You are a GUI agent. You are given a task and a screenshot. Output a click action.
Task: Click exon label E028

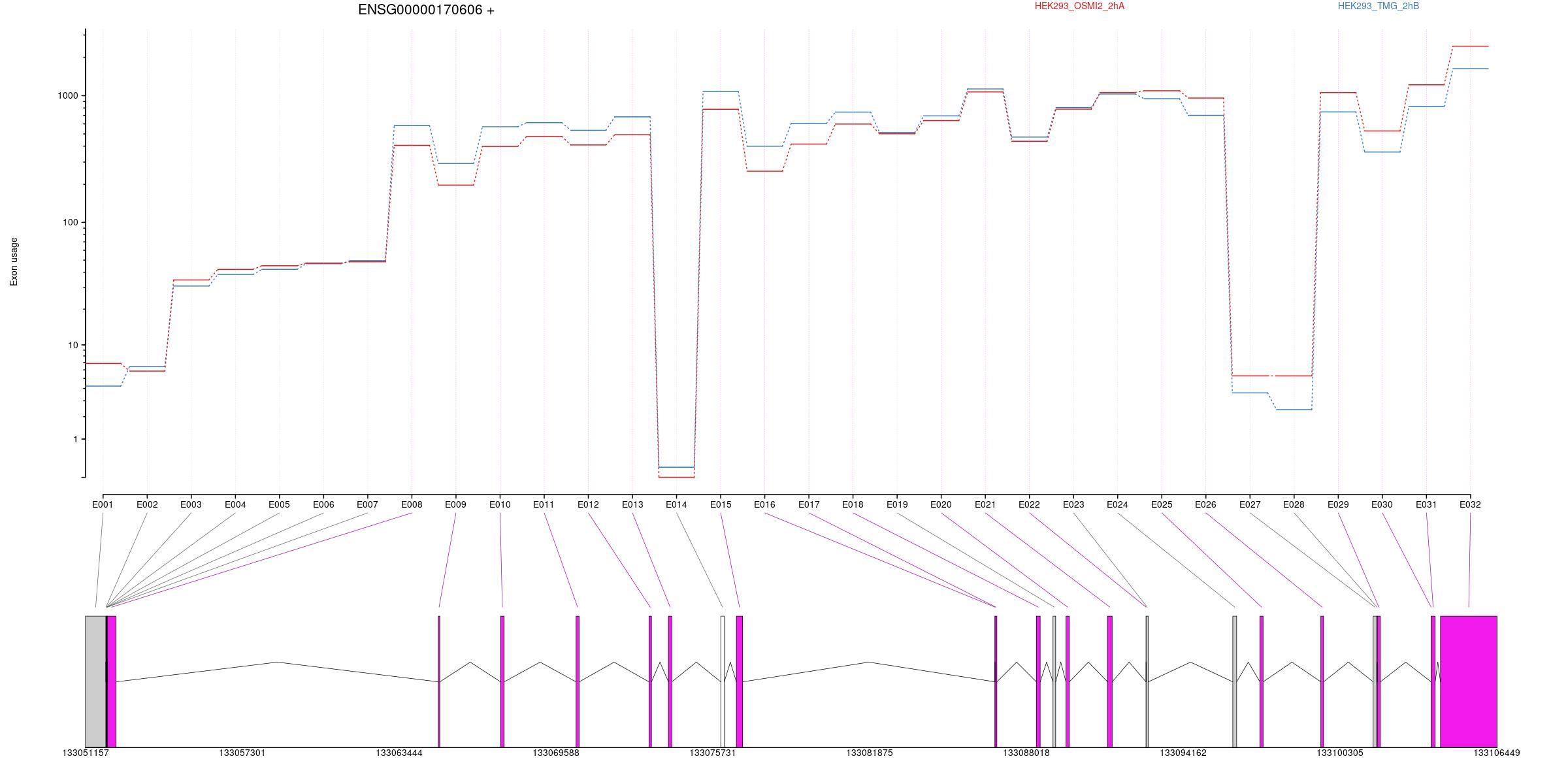pyautogui.click(x=1294, y=504)
